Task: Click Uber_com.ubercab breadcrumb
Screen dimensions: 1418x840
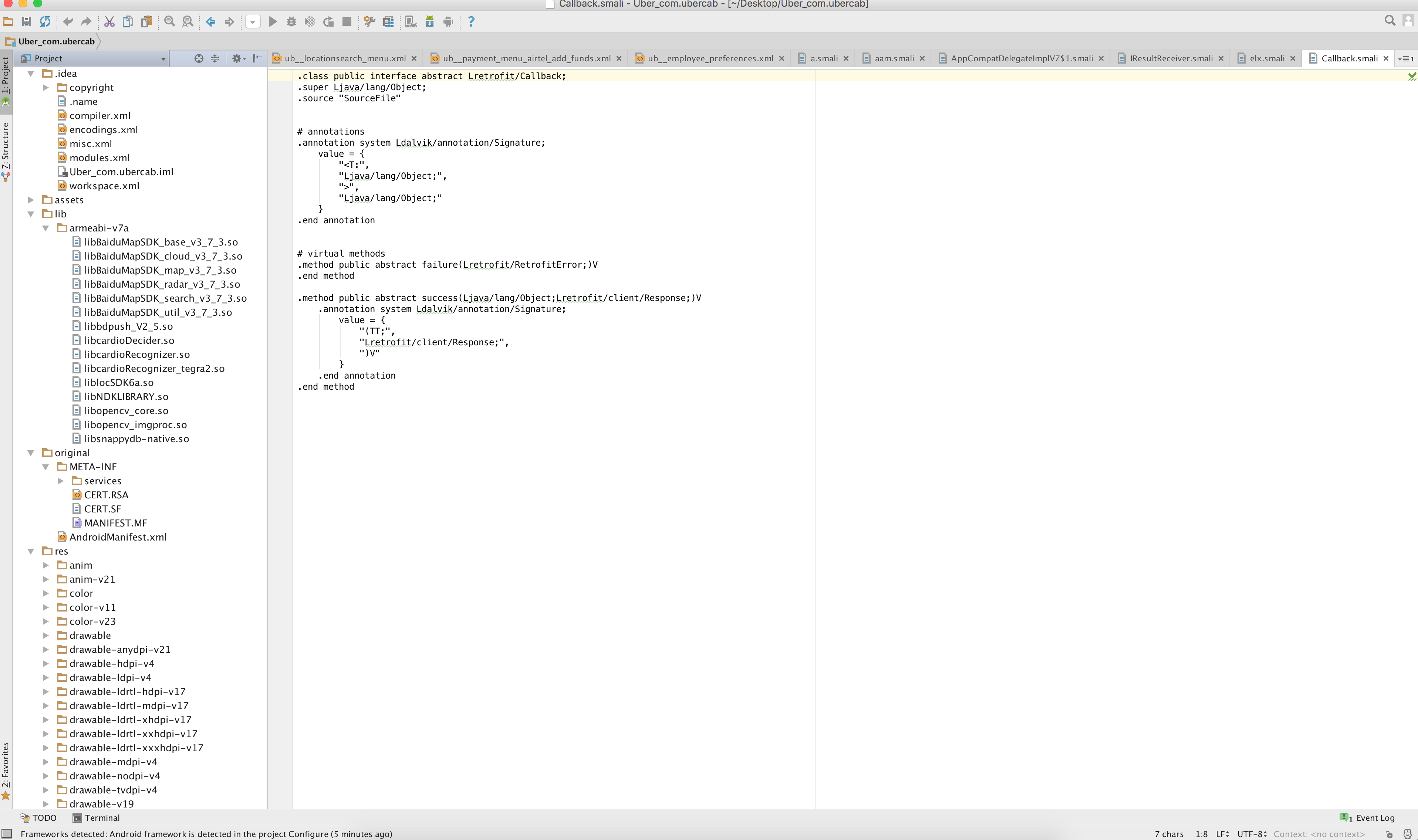Action: click(51, 41)
